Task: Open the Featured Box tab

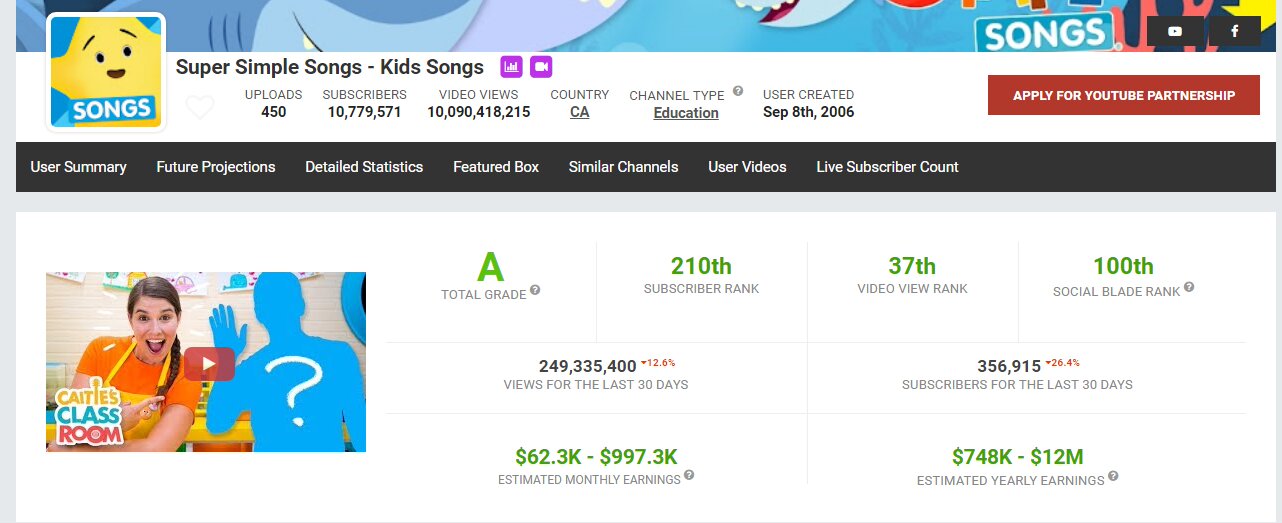Action: click(x=496, y=167)
